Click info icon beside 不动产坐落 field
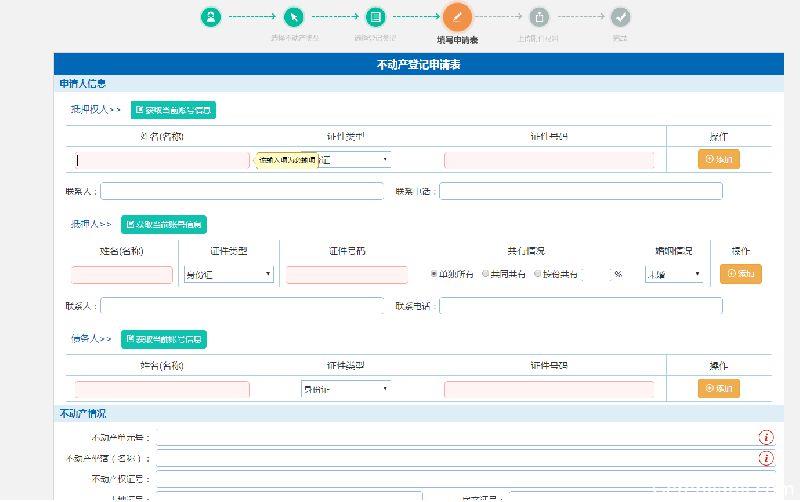Screen dimensions: 800x502 tap(766, 458)
